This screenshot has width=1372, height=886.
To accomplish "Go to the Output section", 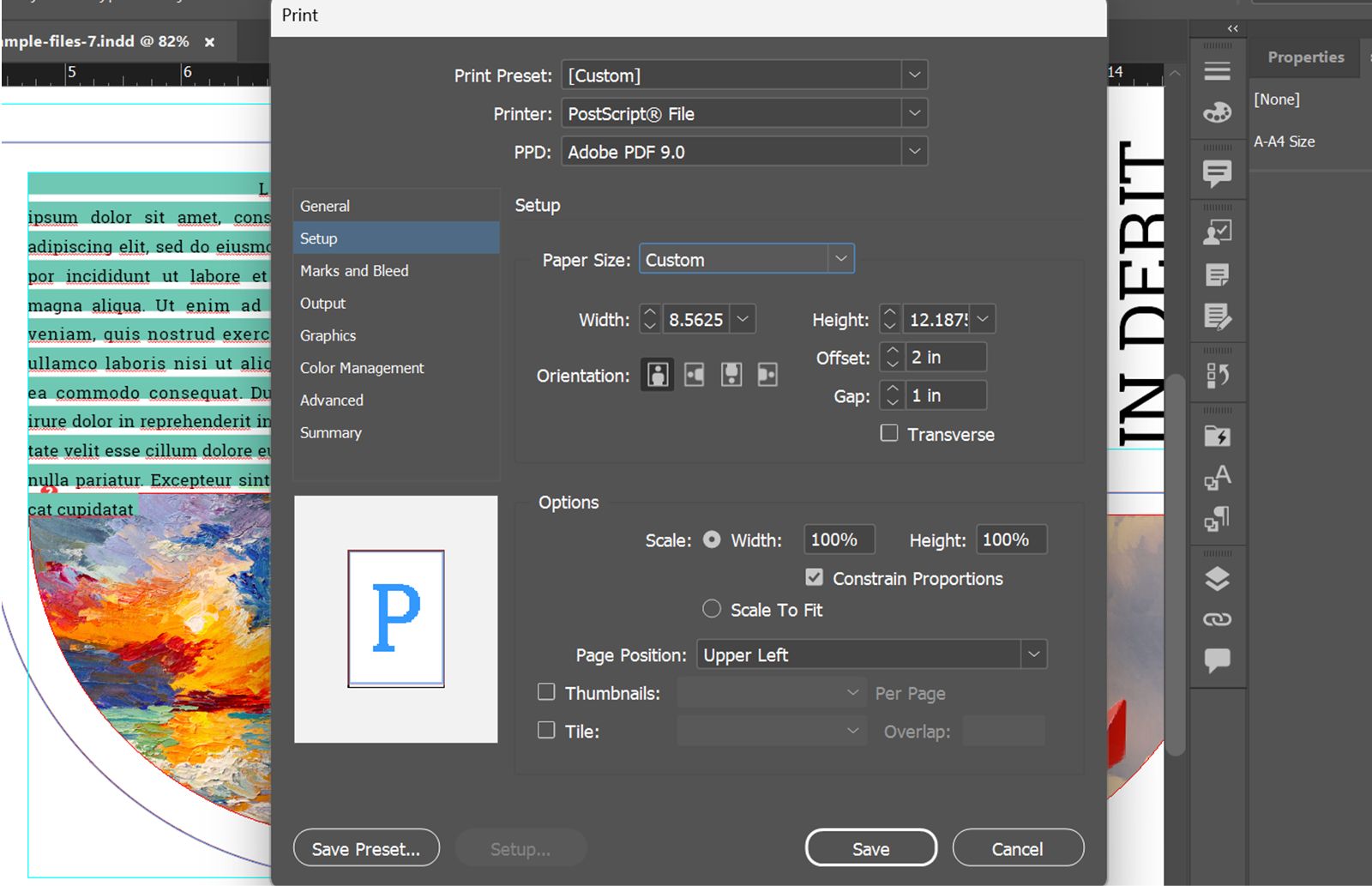I will (x=396, y=303).
